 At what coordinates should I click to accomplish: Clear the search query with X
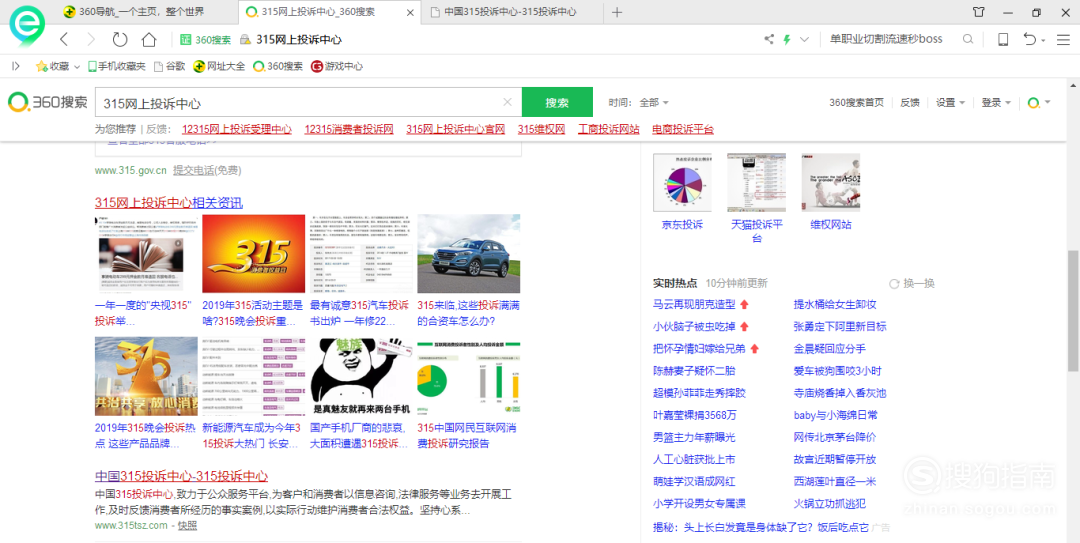pos(508,102)
